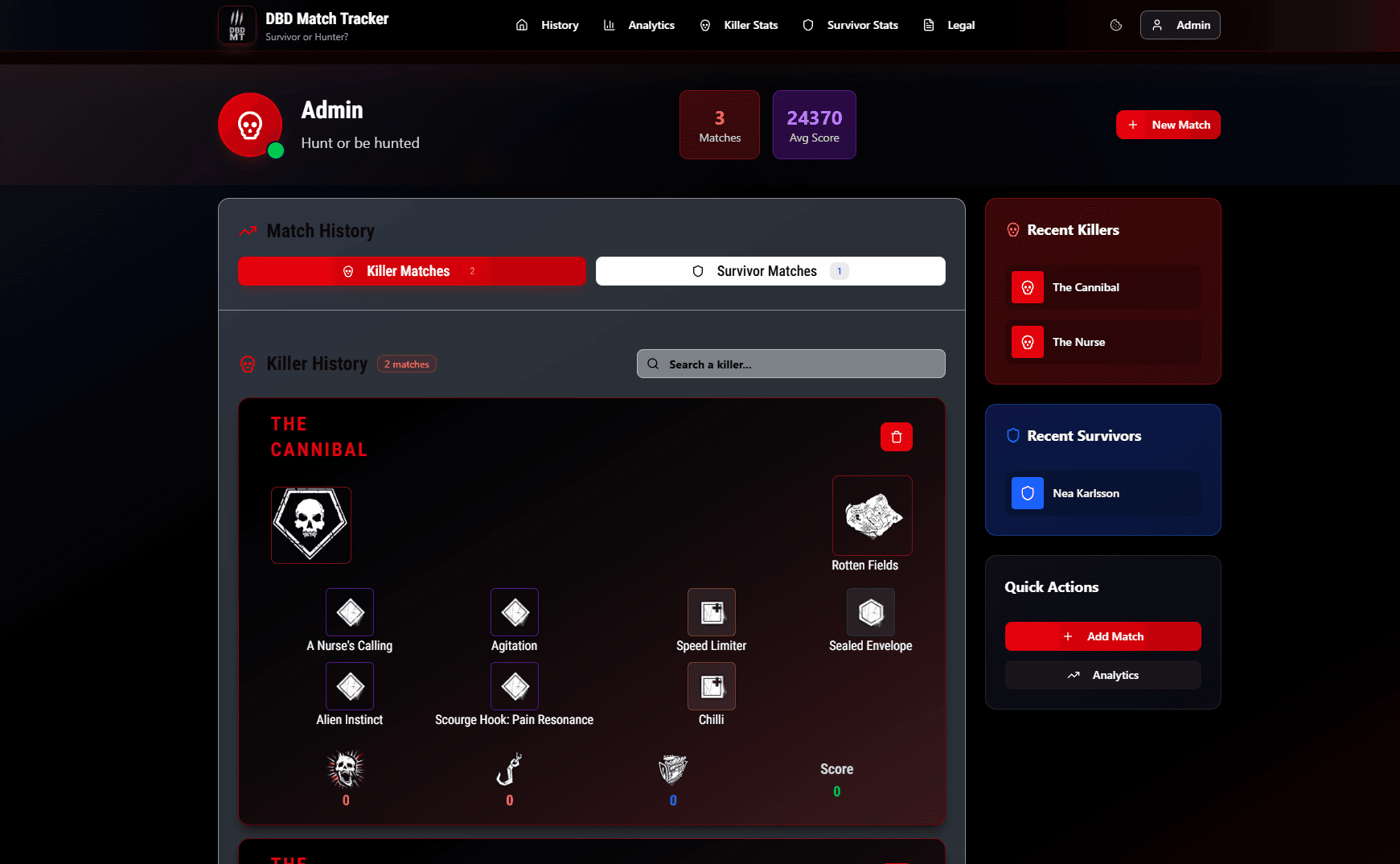Select The Nurse in Recent Killers
1400x864 pixels.
pyautogui.click(x=1103, y=342)
